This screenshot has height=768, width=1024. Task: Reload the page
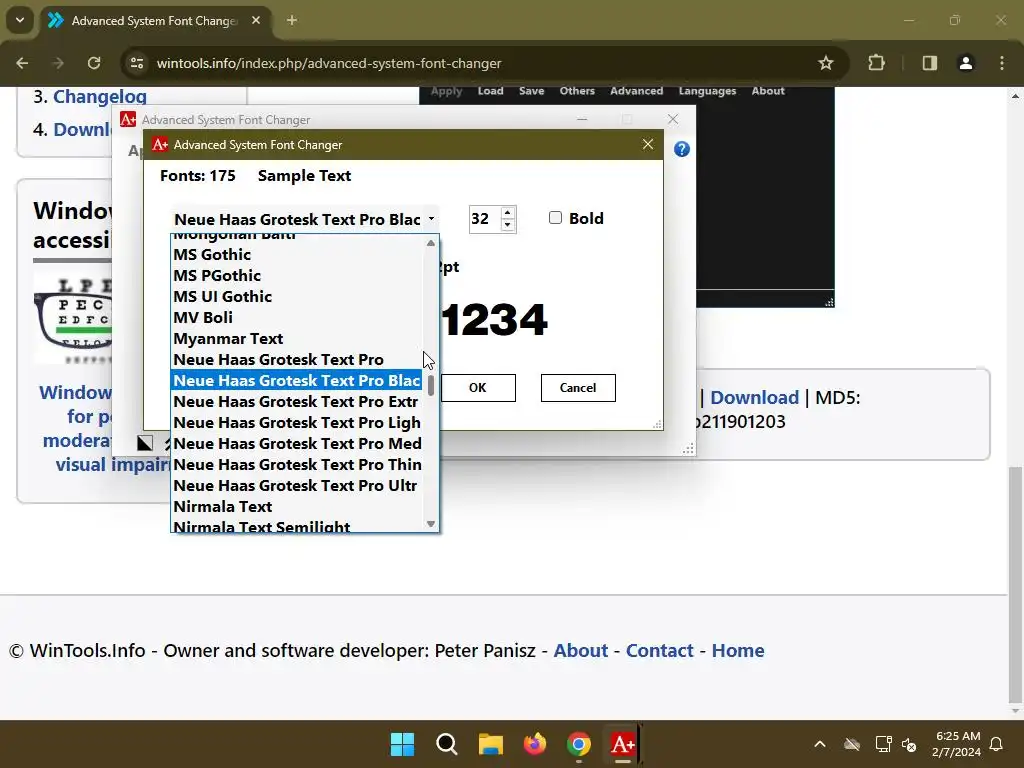[94, 63]
